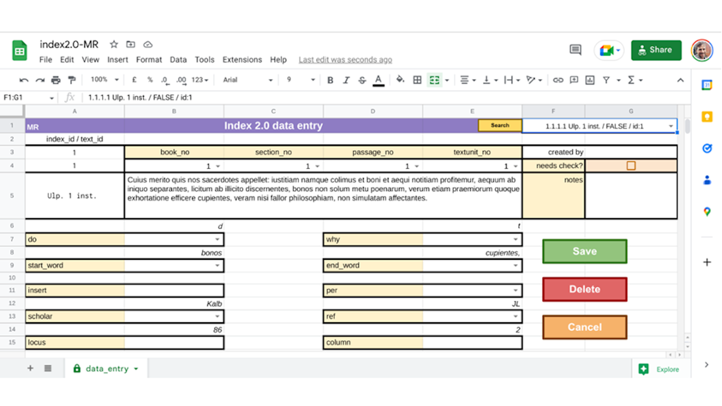The height and width of the screenshot is (406, 722).
Task: Click the Print icon
Action: pos(56,80)
